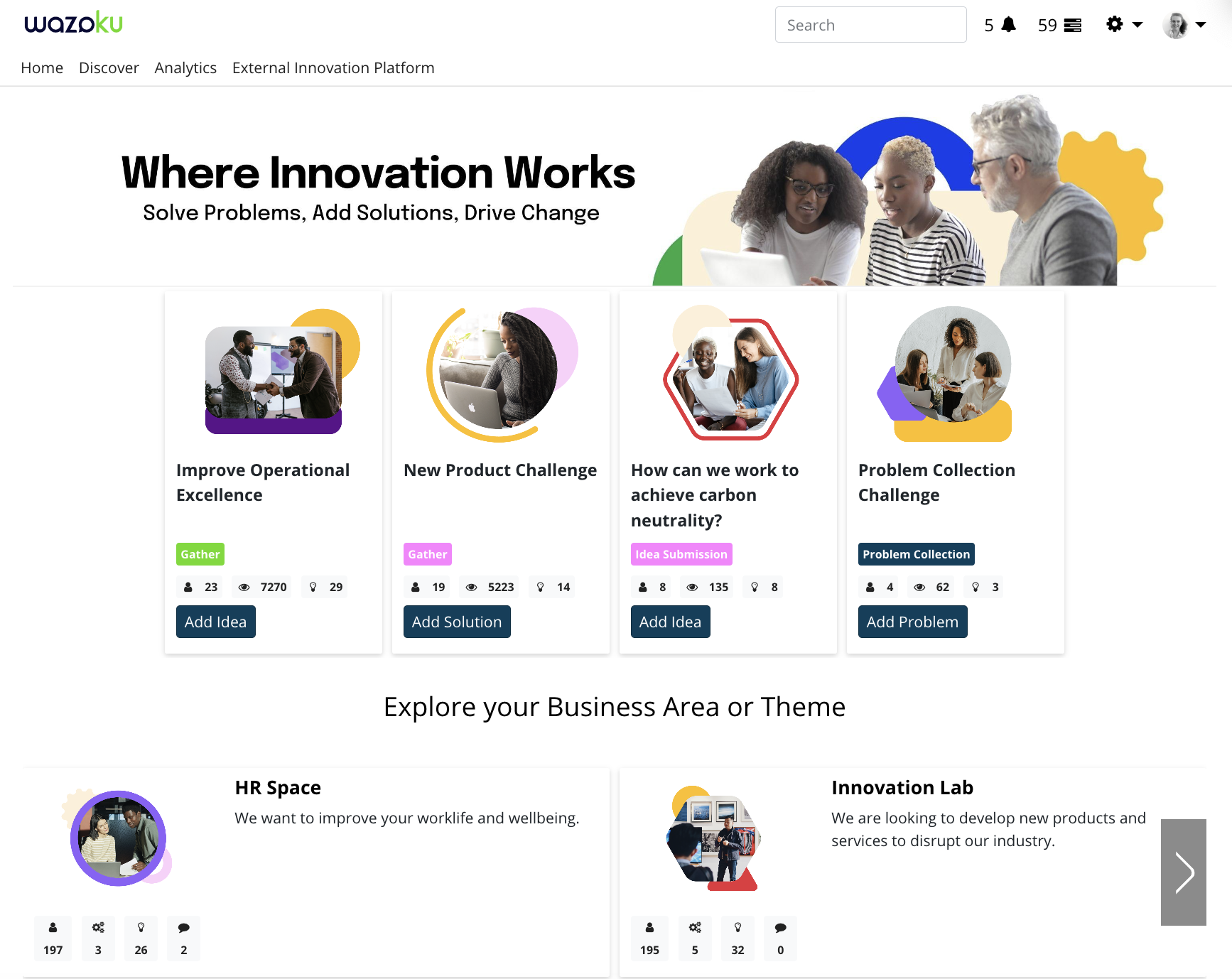1232x979 pixels.
Task: Click the Search input field
Action: 870,25
